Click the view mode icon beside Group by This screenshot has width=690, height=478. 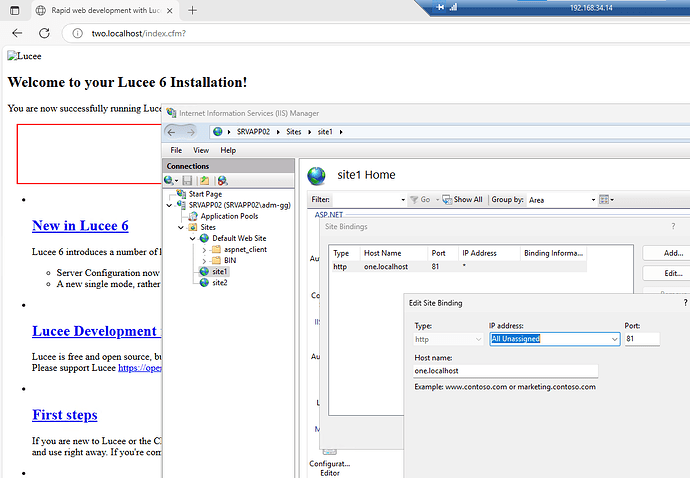pos(604,200)
